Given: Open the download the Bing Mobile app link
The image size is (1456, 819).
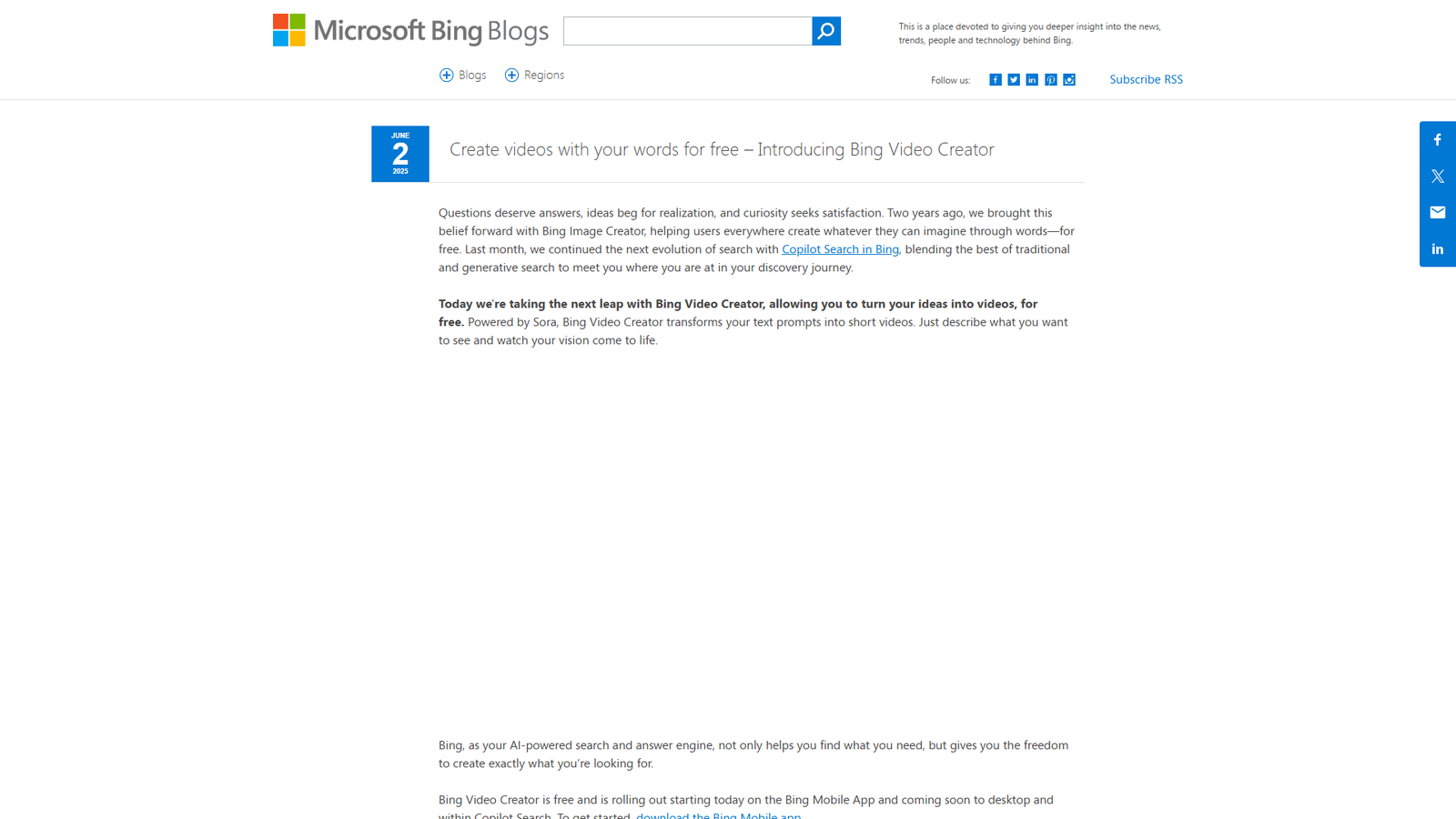Looking at the screenshot, I should tap(718, 815).
